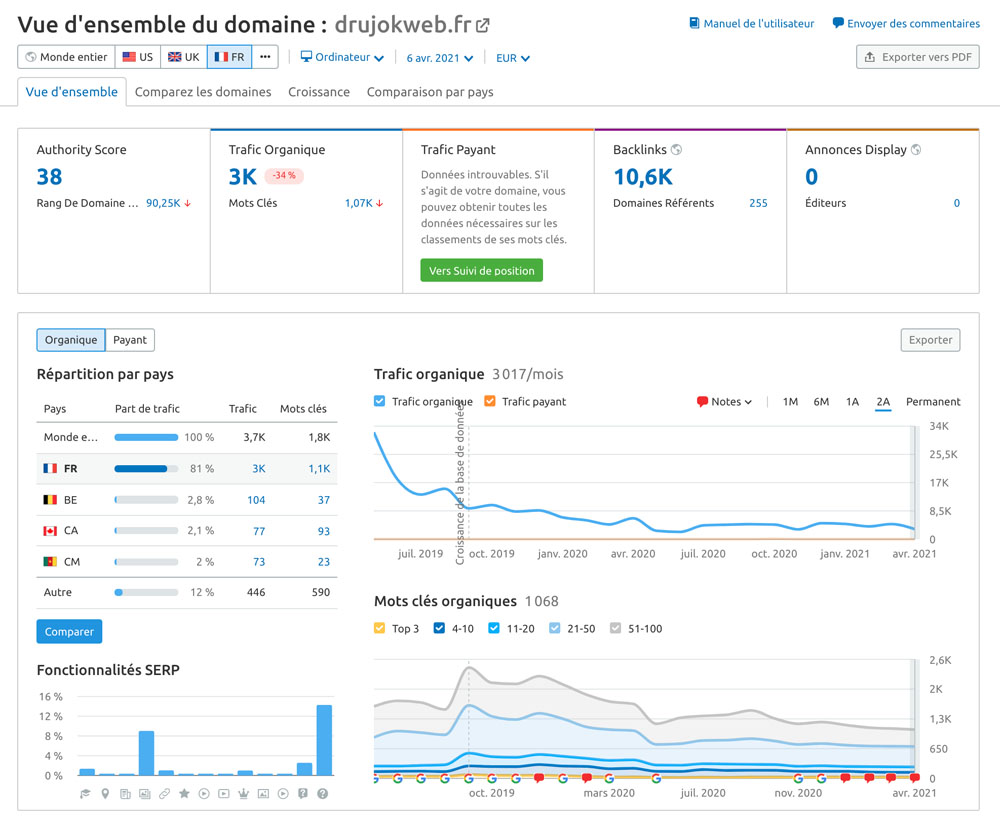Toggle the Top 3 keywords checkbox

pos(379,628)
